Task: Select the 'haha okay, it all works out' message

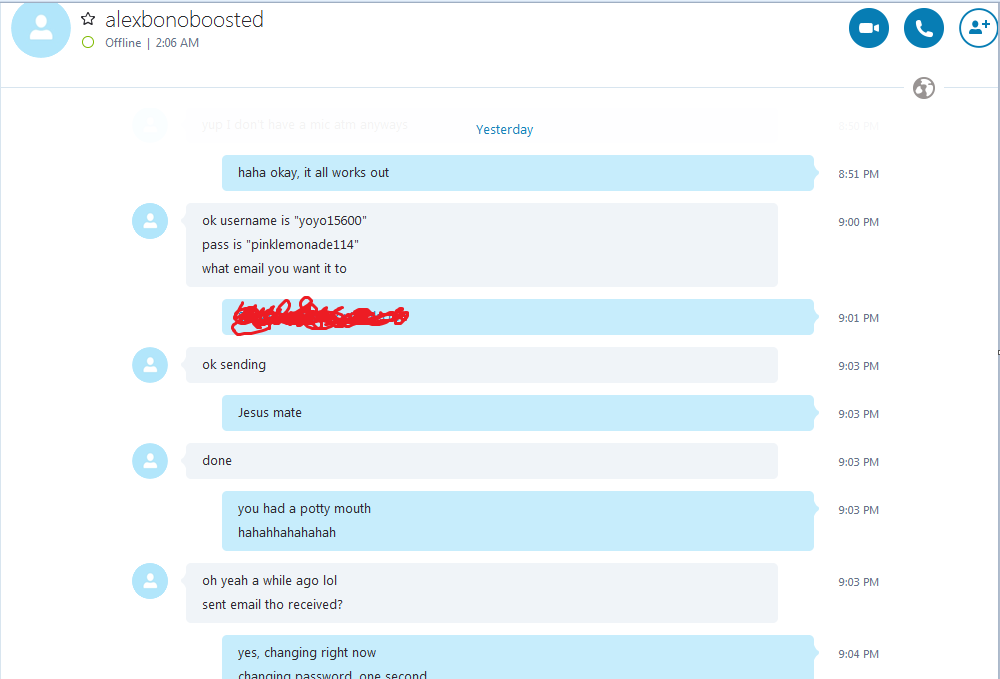Action: [x=519, y=173]
